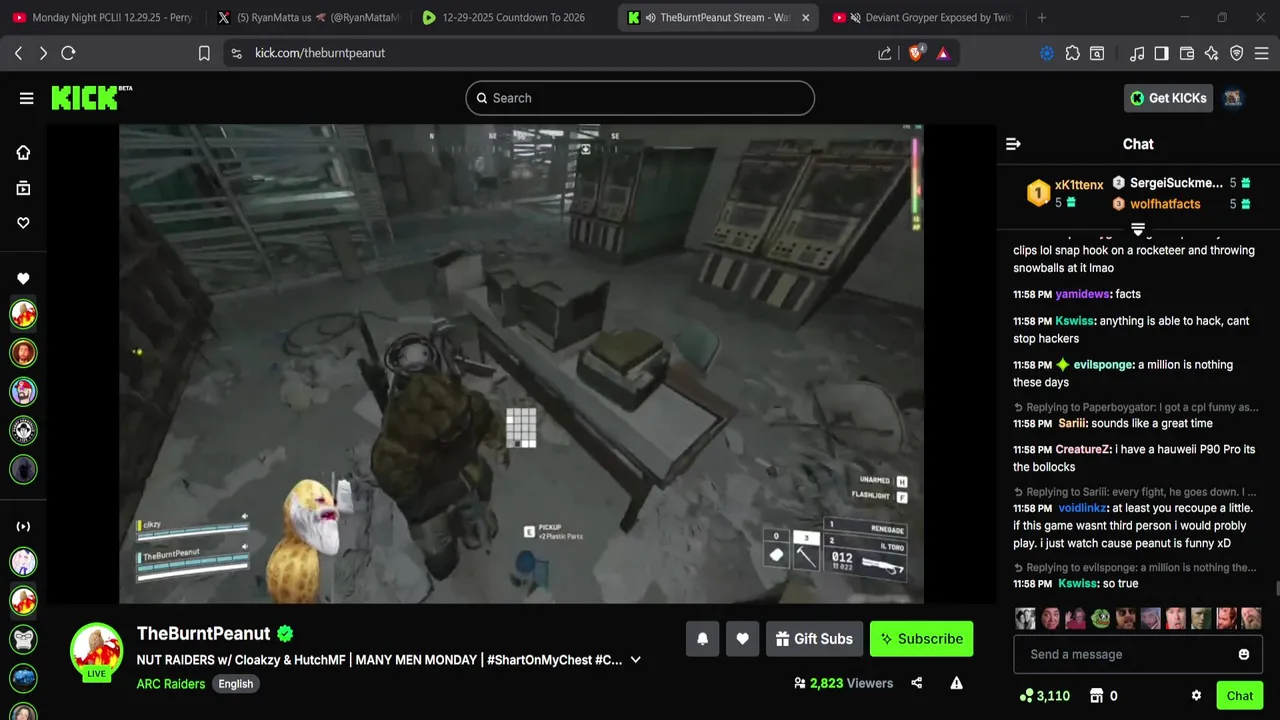The width and height of the screenshot is (1280, 720).
Task: Click username Sariii in chat
Action: tap(1072, 424)
